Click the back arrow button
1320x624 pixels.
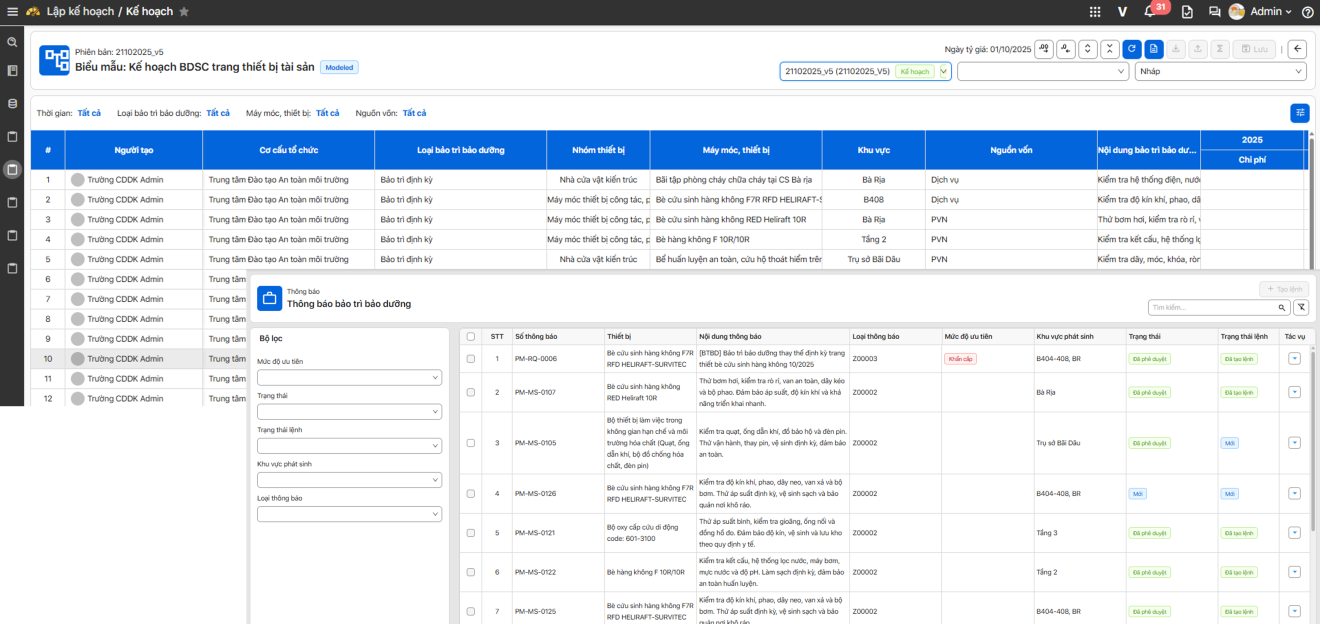[1297, 49]
